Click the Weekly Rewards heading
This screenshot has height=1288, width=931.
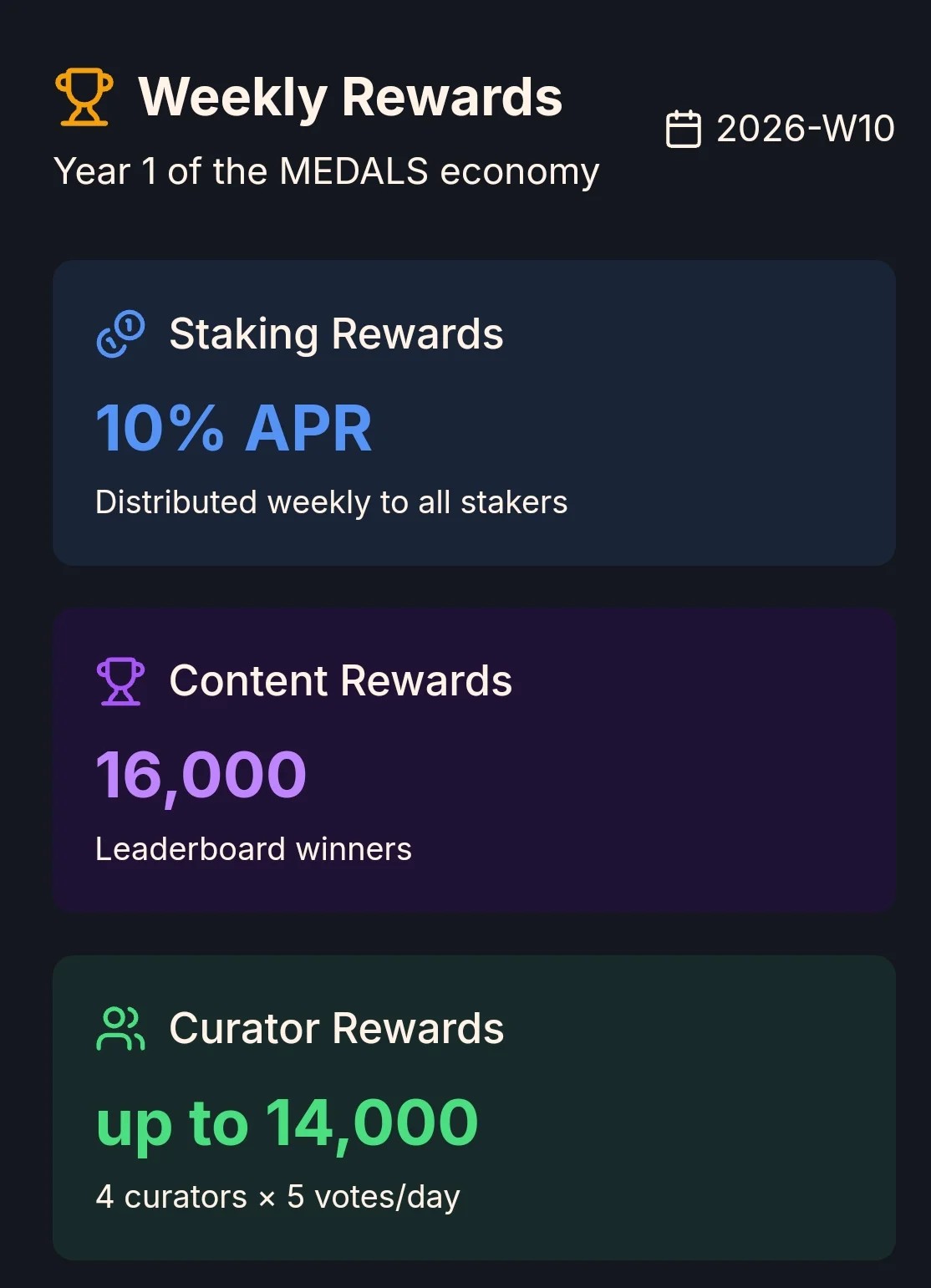point(350,97)
